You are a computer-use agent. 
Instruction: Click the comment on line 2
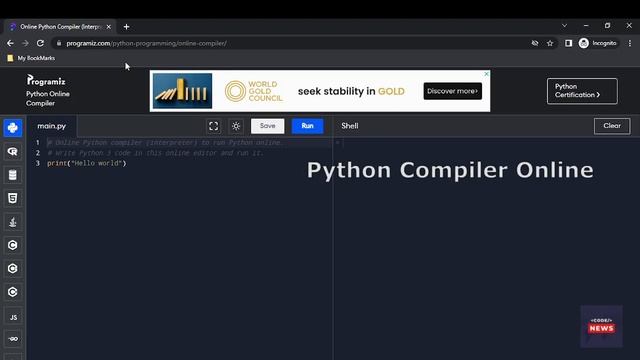(156, 153)
